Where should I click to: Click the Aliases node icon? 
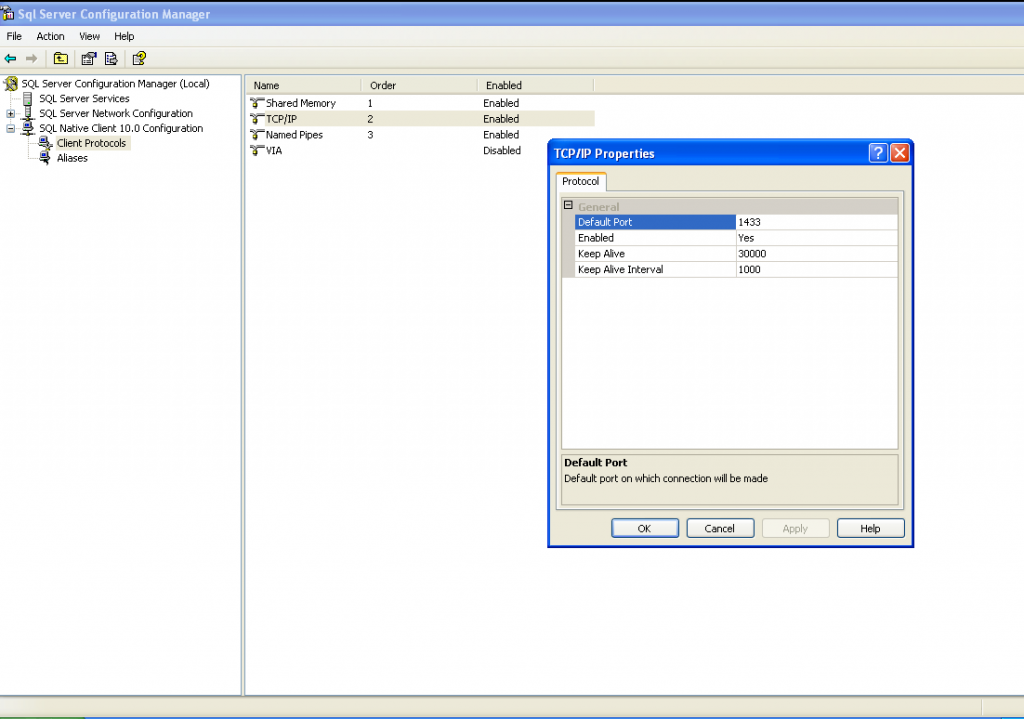[42, 157]
